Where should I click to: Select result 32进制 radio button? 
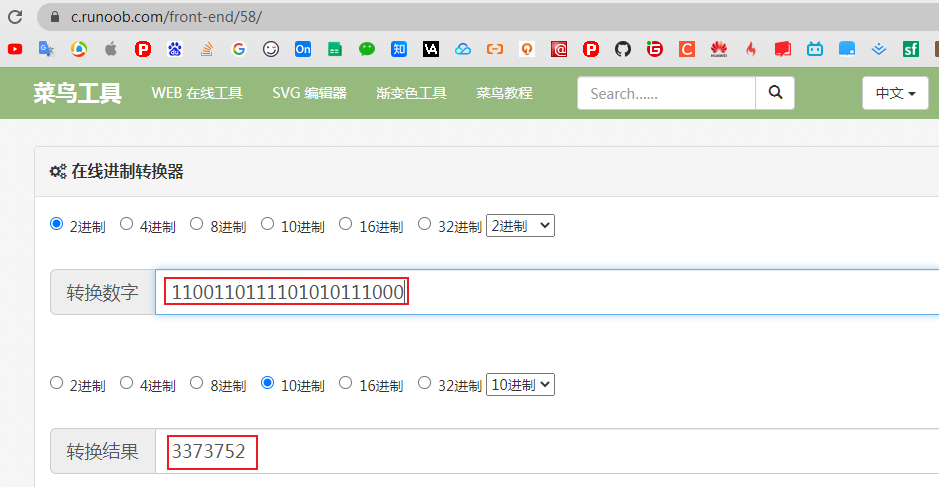point(424,383)
